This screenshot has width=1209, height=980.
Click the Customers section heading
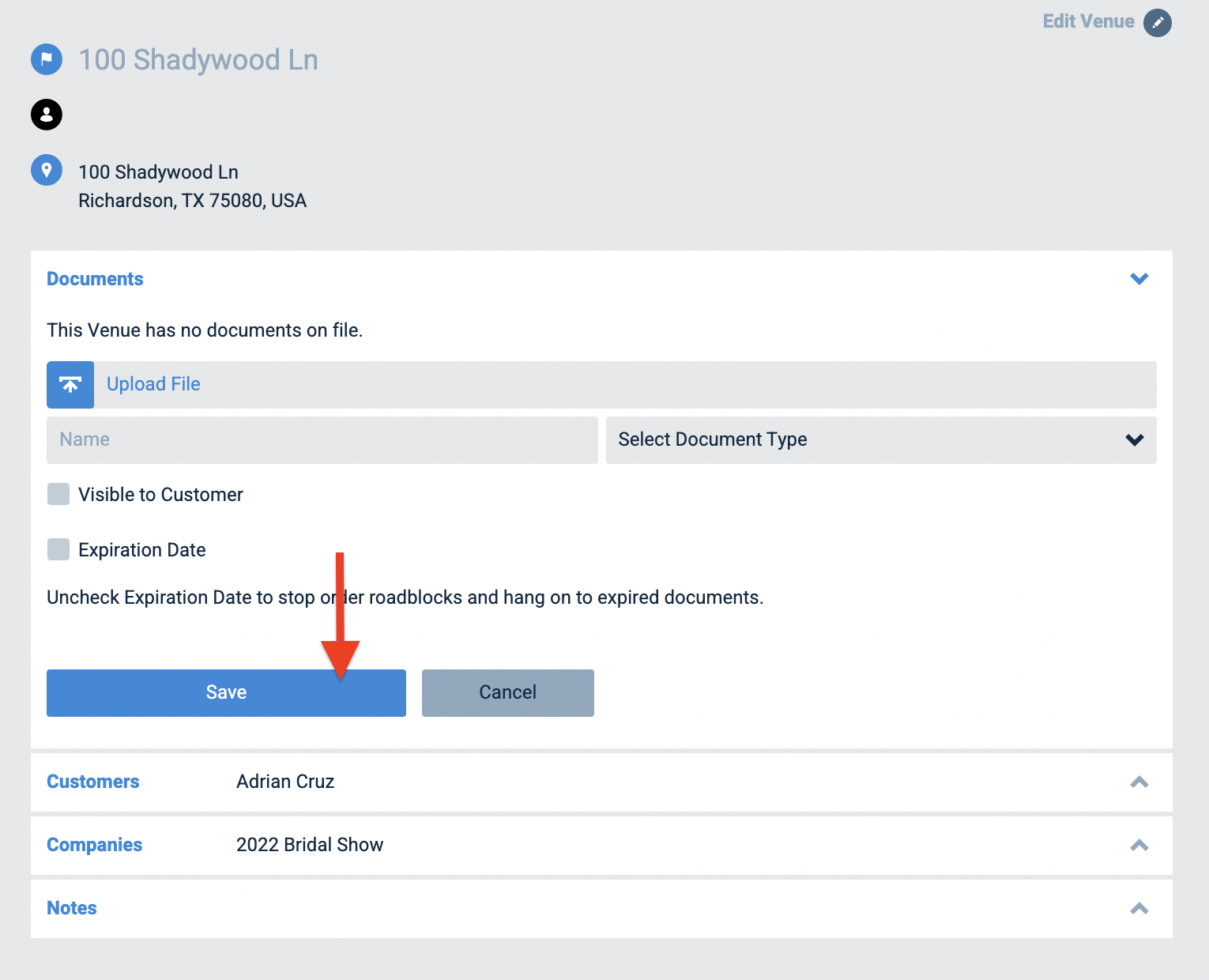click(x=93, y=782)
